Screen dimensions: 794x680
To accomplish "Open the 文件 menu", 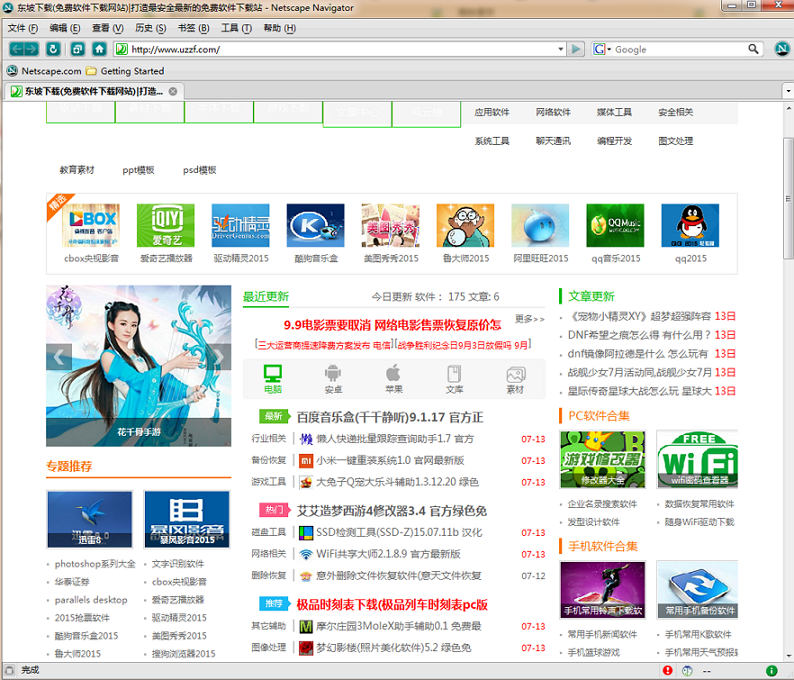I will click(x=23, y=28).
